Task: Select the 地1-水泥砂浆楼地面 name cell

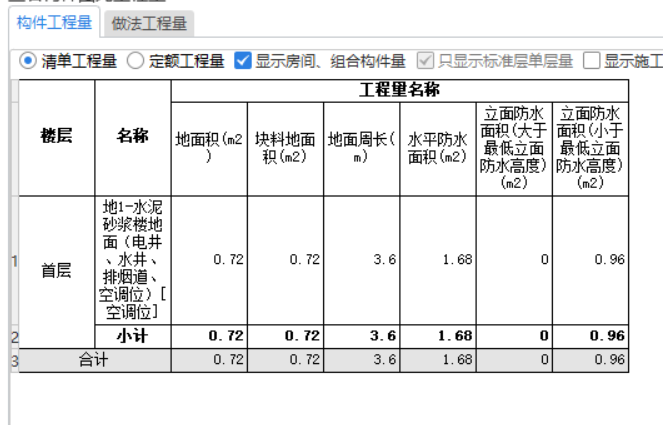Action: [x=133, y=260]
